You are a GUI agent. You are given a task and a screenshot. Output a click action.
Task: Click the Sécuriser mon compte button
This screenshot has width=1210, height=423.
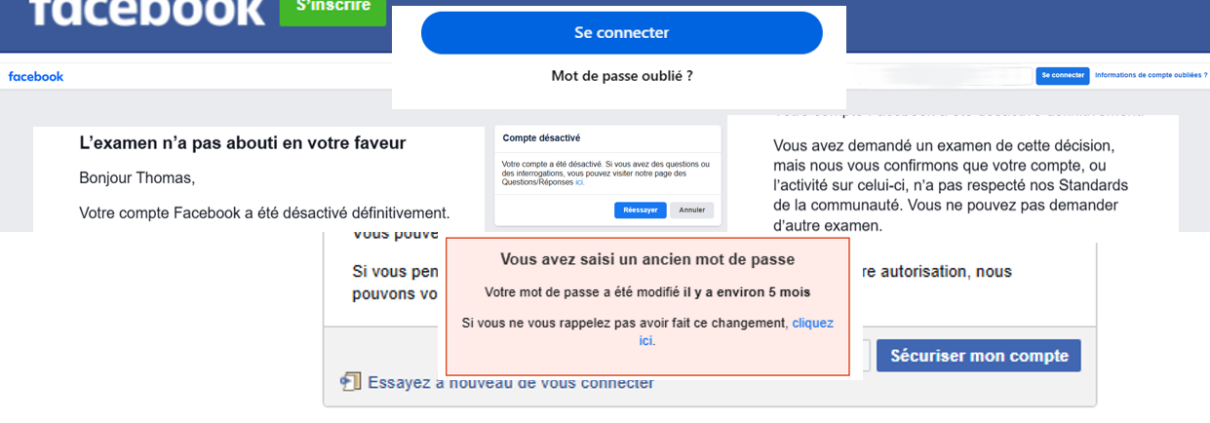tap(979, 356)
